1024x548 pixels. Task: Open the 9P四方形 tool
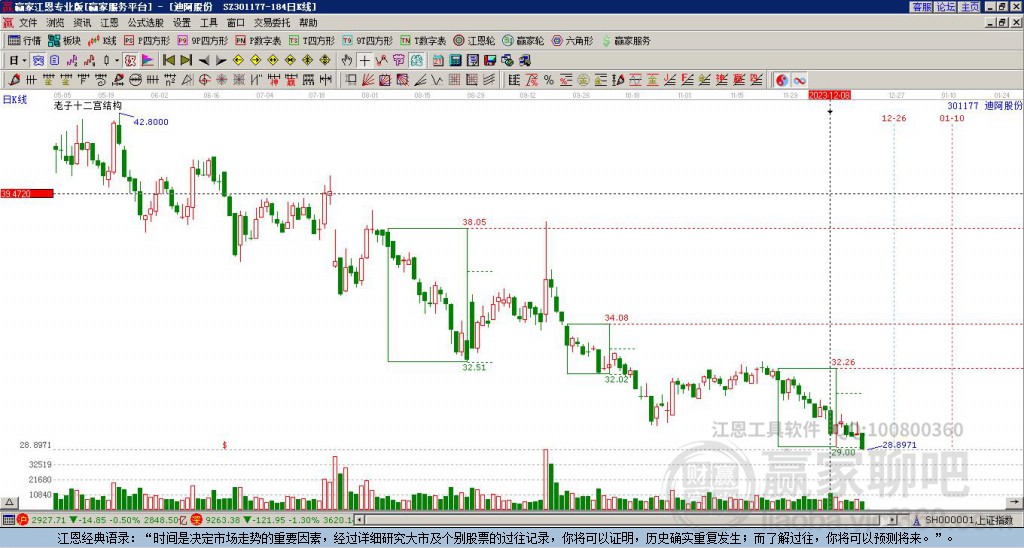[203, 40]
